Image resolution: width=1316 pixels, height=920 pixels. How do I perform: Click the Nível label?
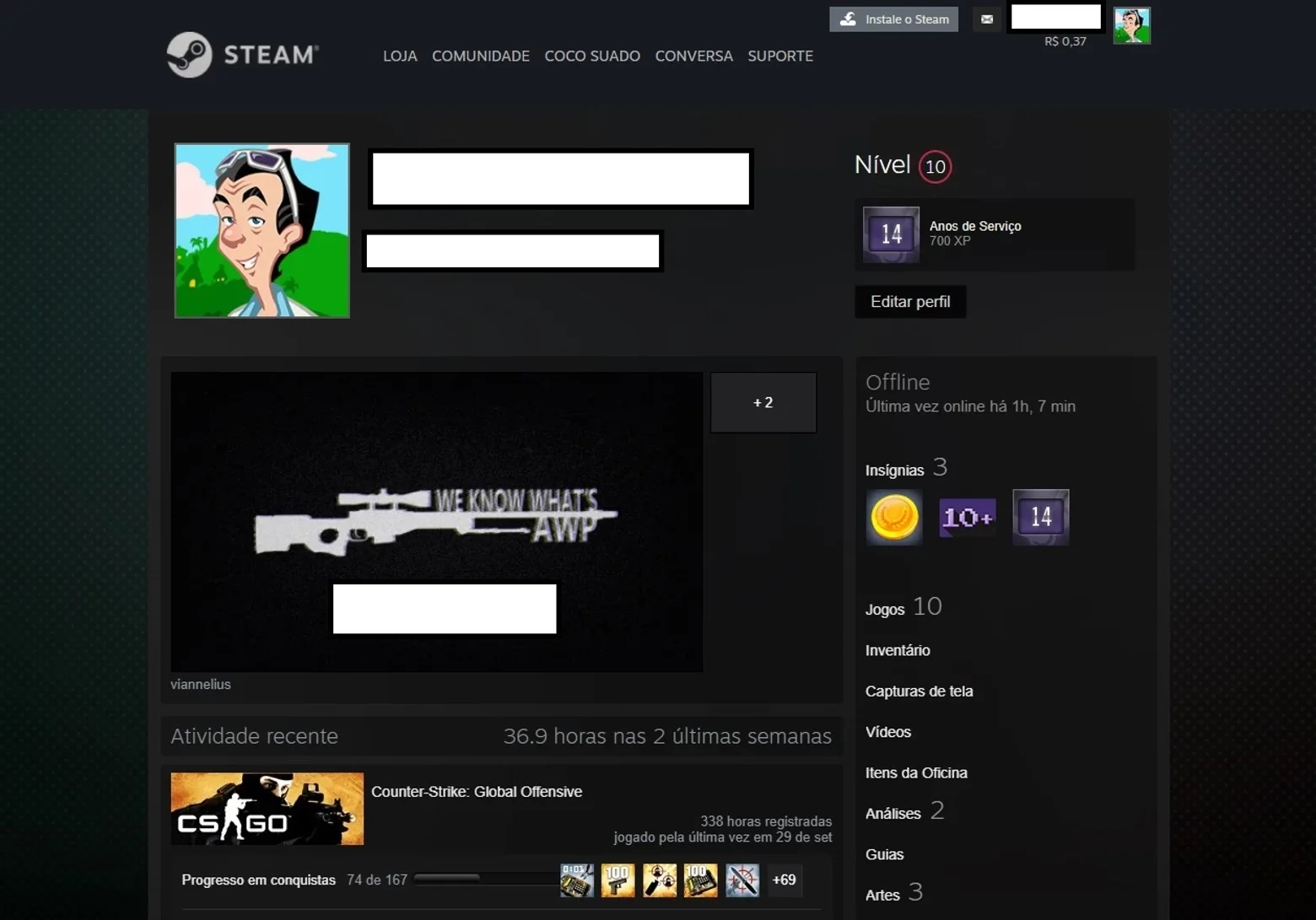[x=882, y=164]
